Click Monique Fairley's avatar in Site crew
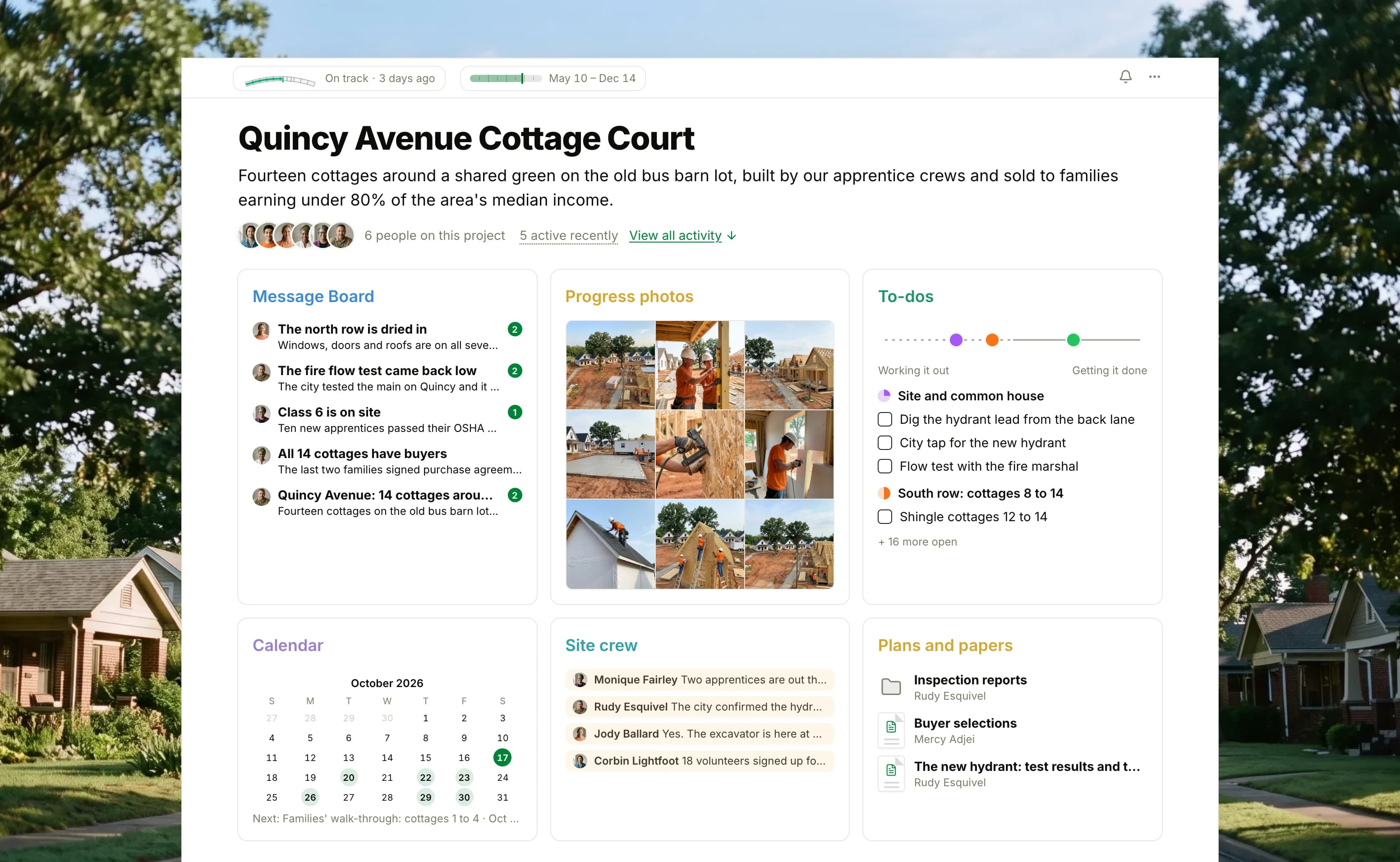Viewport: 1400px width, 862px height. coord(580,679)
